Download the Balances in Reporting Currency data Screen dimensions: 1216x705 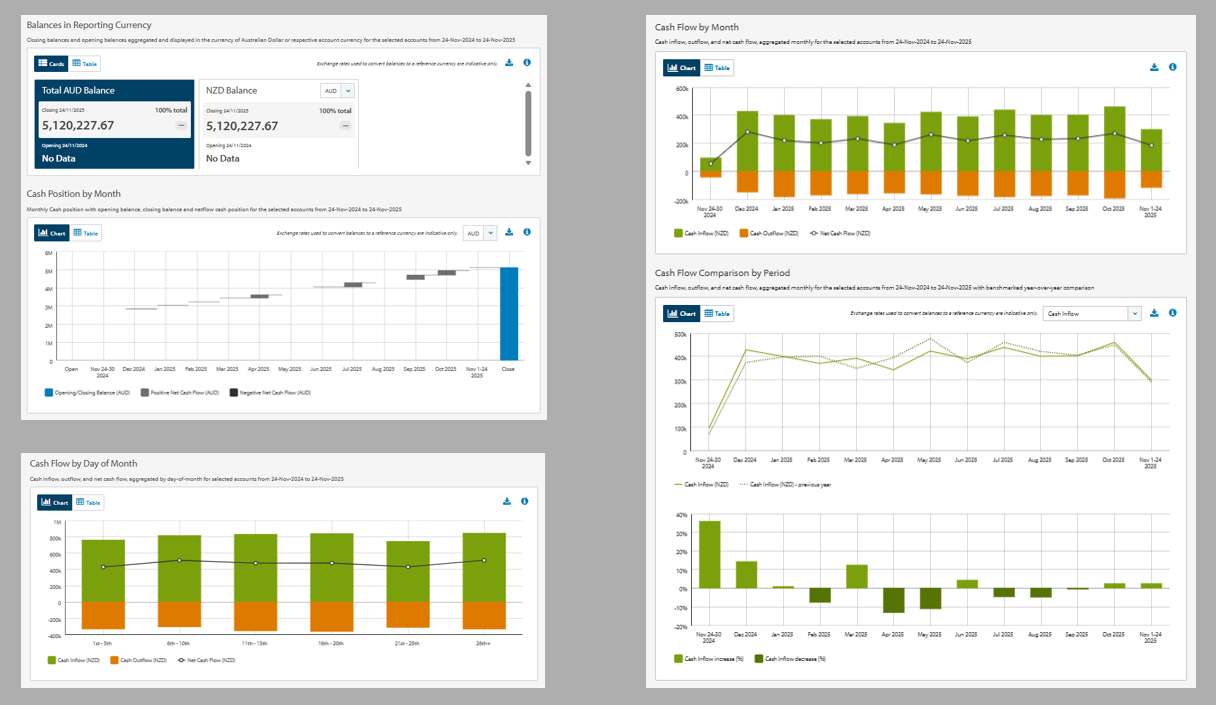click(509, 63)
